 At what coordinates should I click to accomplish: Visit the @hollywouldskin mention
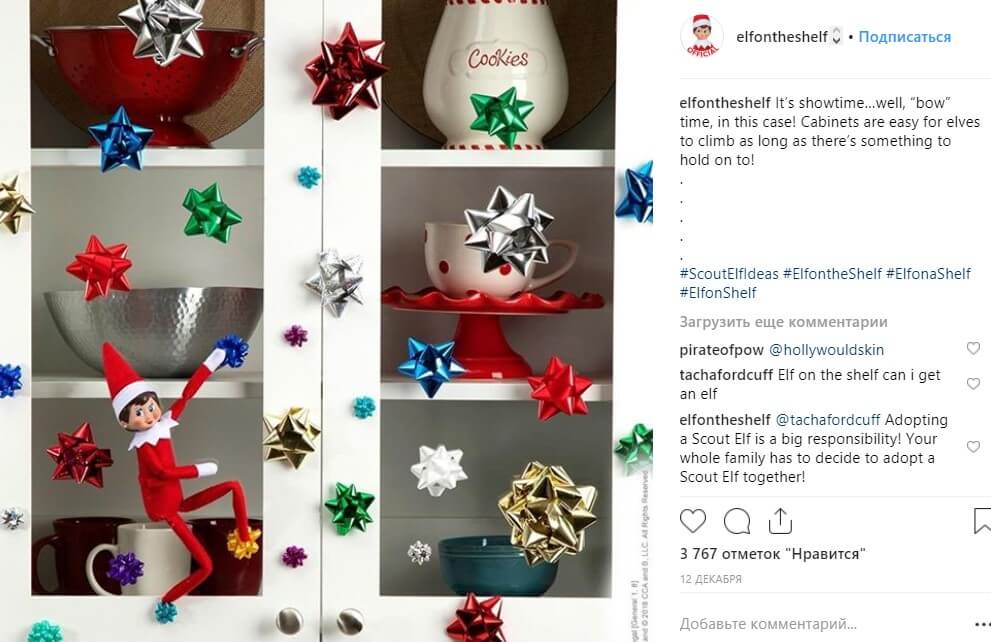click(826, 349)
